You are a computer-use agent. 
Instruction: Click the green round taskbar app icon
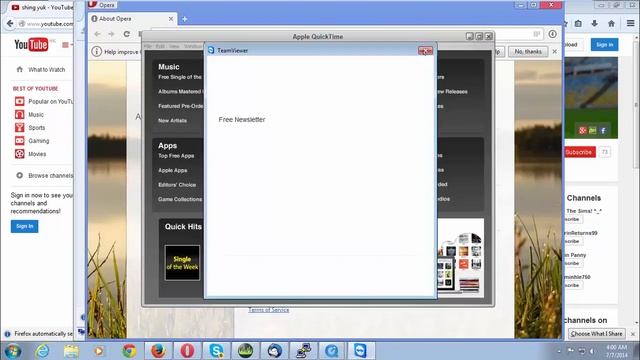[x=245, y=351]
